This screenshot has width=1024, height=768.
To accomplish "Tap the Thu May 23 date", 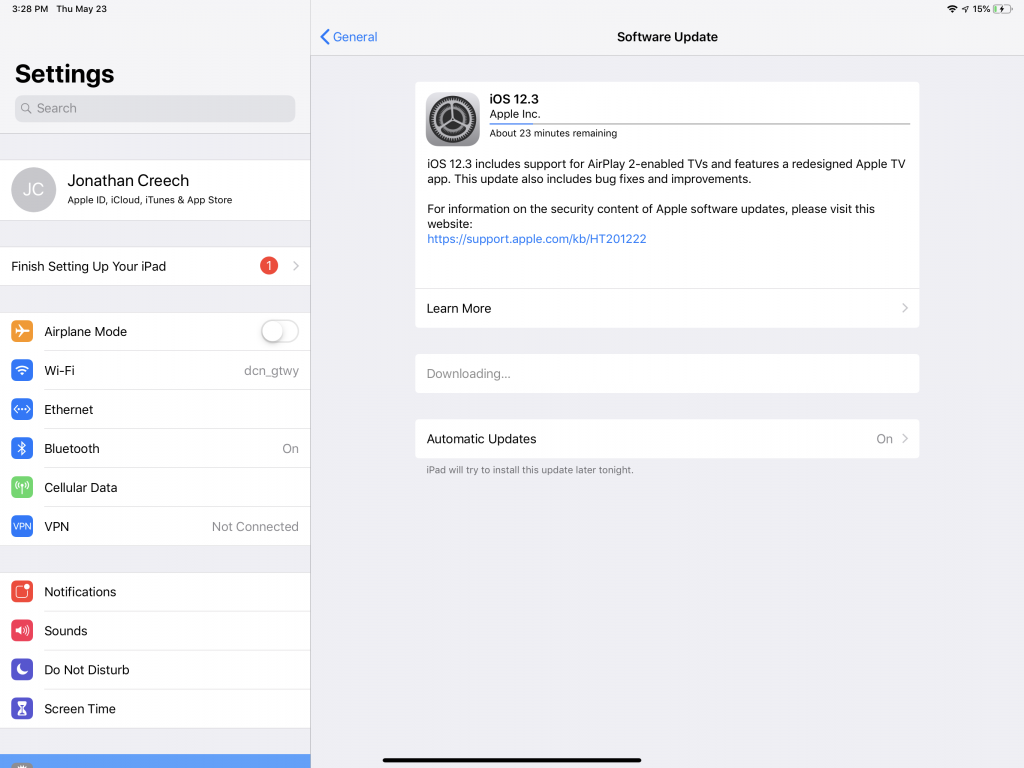I will click(82, 9).
